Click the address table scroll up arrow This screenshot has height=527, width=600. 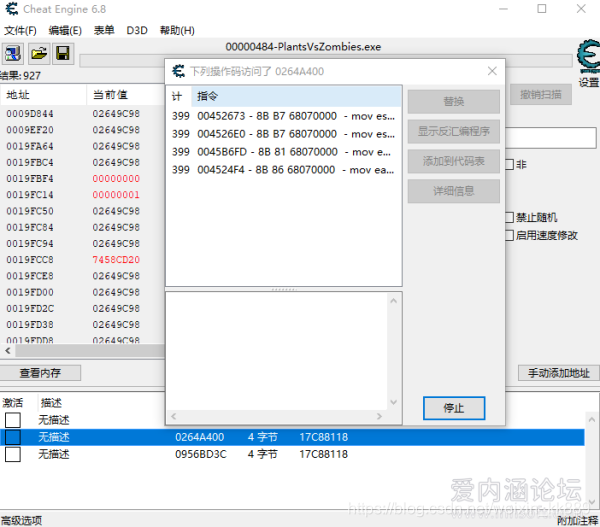click(x=592, y=420)
